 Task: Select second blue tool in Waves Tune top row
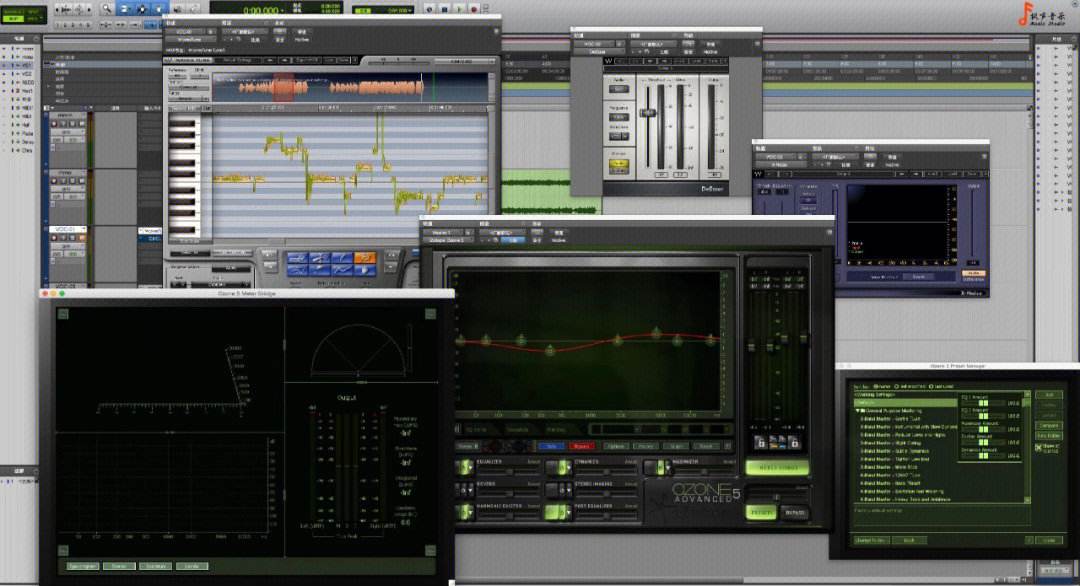[x=320, y=258]
